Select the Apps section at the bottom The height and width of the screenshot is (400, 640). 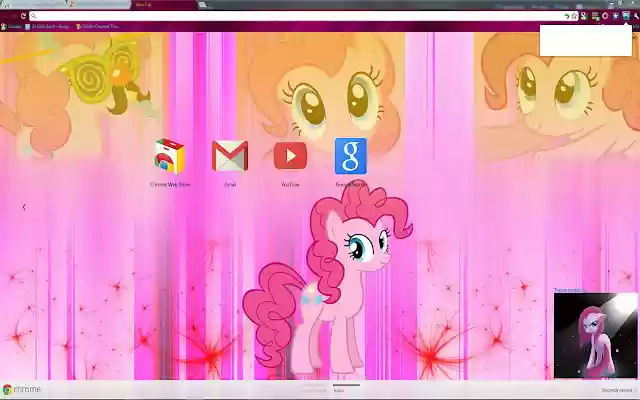(x=347, y=389)
